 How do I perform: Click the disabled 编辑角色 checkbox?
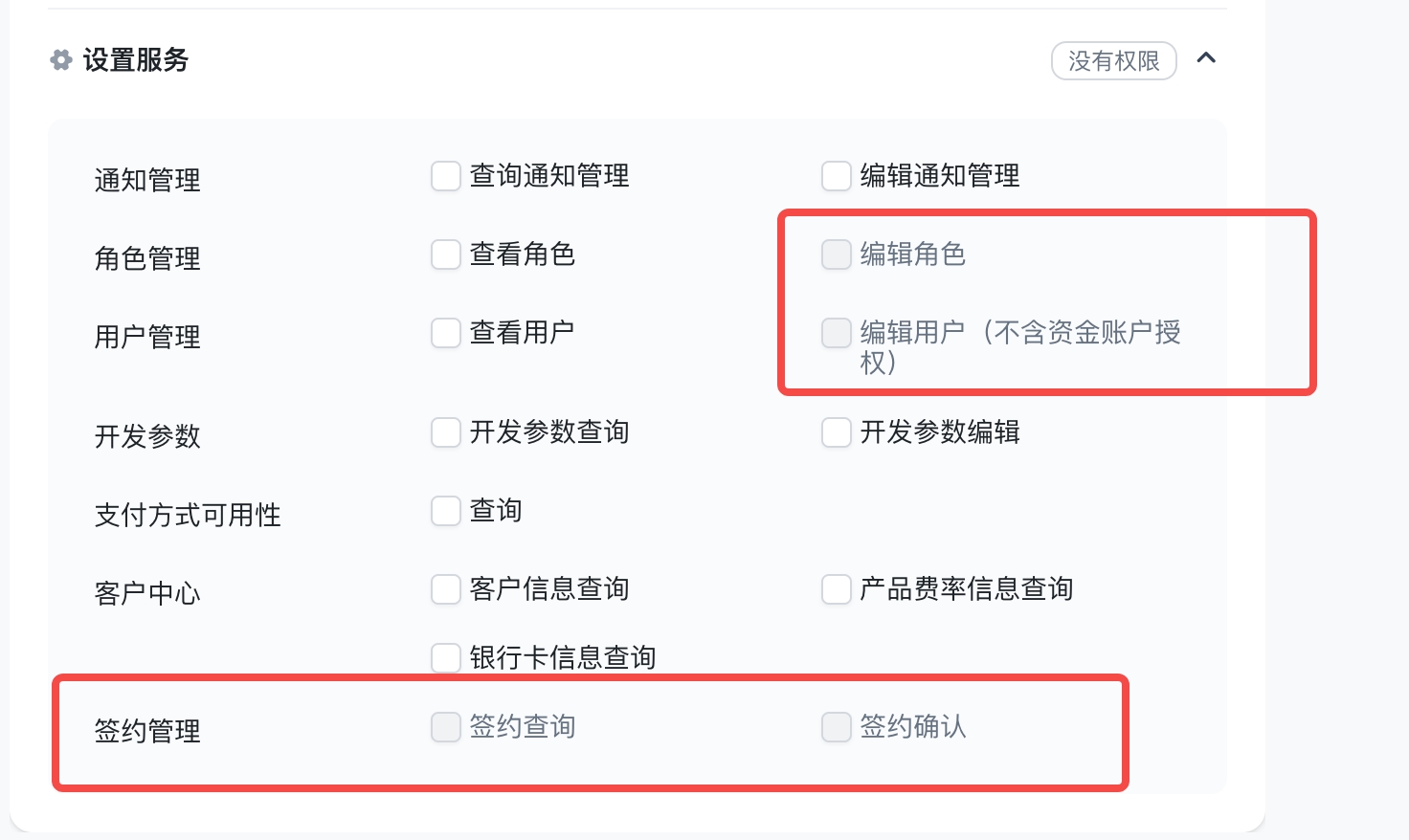837,254
